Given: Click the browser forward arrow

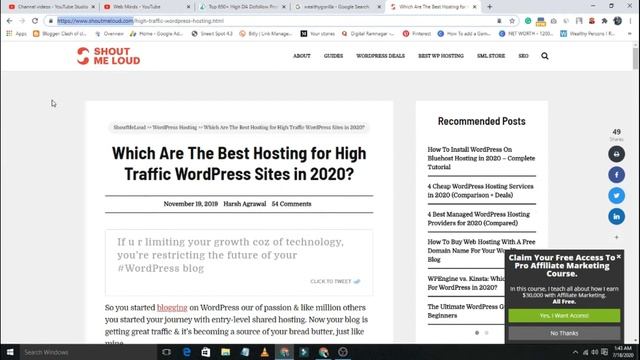Looking at the screenshot, I should [22, 21].
